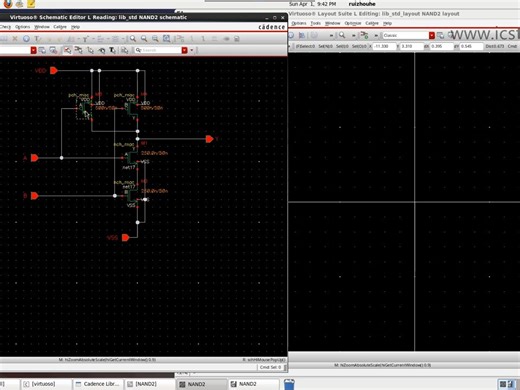Click the dY value field in Layout
520x390 pixels.
(x=471, y=46)
